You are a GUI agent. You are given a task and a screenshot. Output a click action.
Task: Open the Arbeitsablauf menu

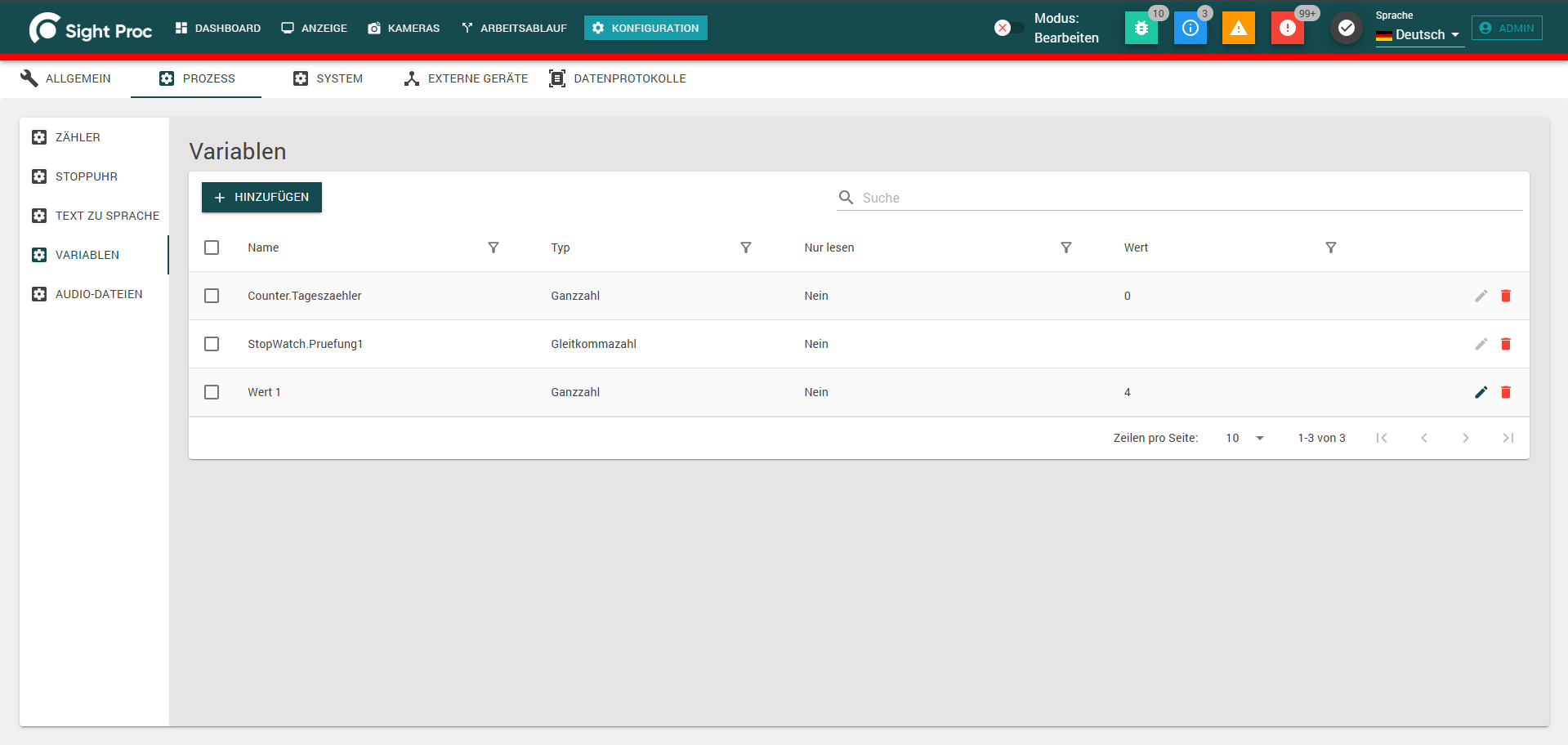pos(514,28)
